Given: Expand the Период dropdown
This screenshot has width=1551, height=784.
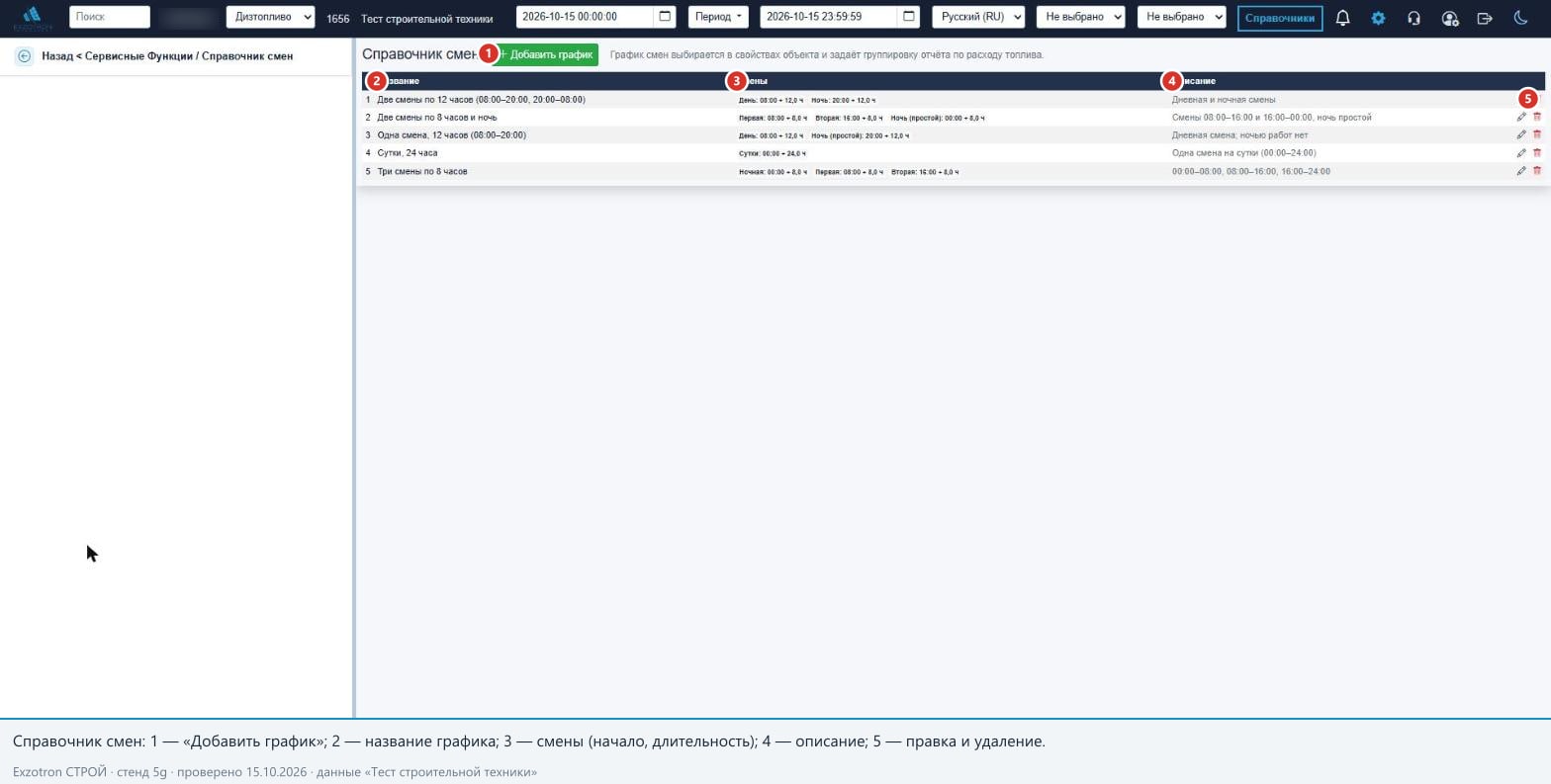Looking at the screenshot, I should click(x=718, y=17).
